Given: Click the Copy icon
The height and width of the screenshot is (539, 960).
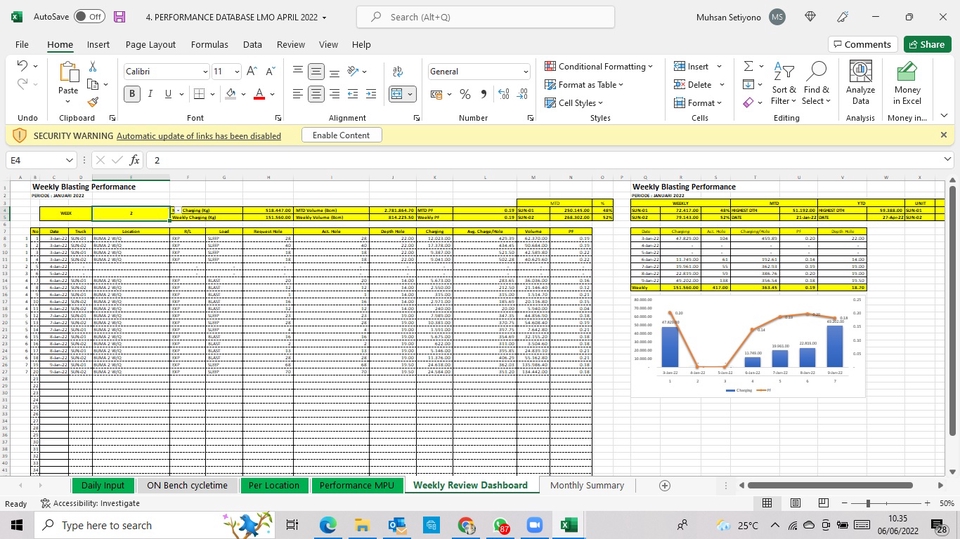Looking at the screenshot, I should [x=93, y=85].
